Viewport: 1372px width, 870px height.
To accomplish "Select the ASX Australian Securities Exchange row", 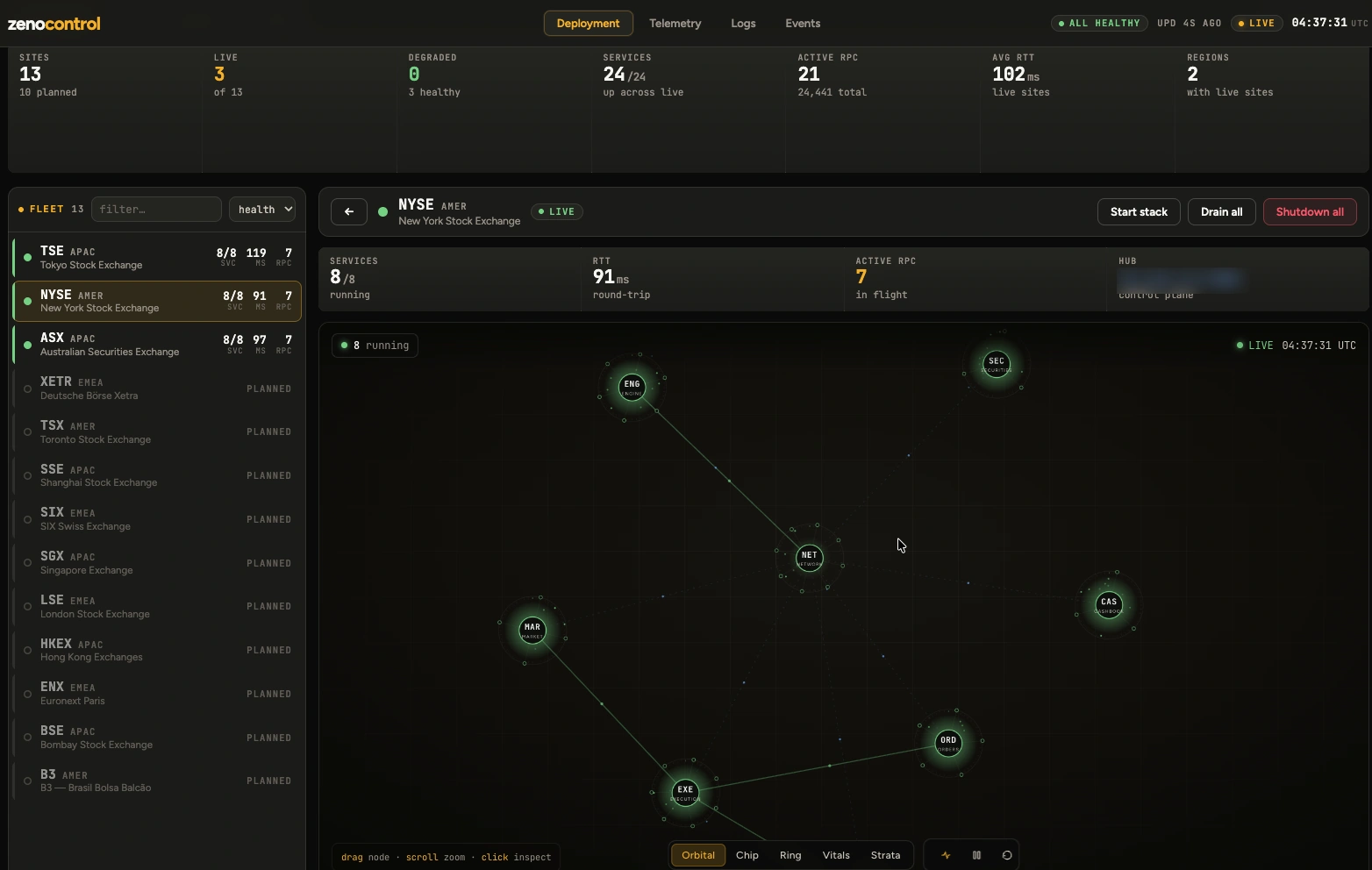I will tap(157, 344).
